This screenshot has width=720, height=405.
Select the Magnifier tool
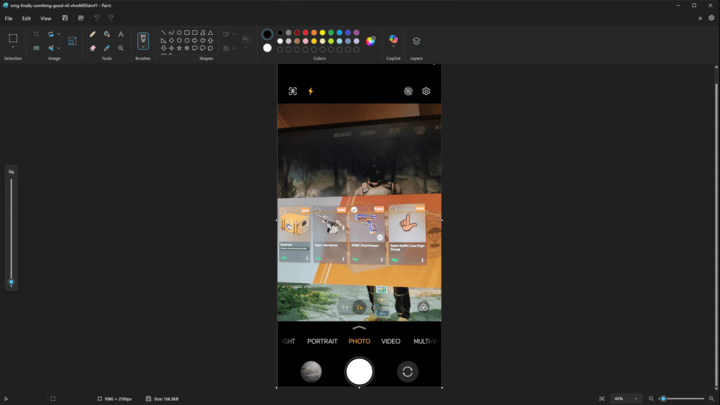121,48
